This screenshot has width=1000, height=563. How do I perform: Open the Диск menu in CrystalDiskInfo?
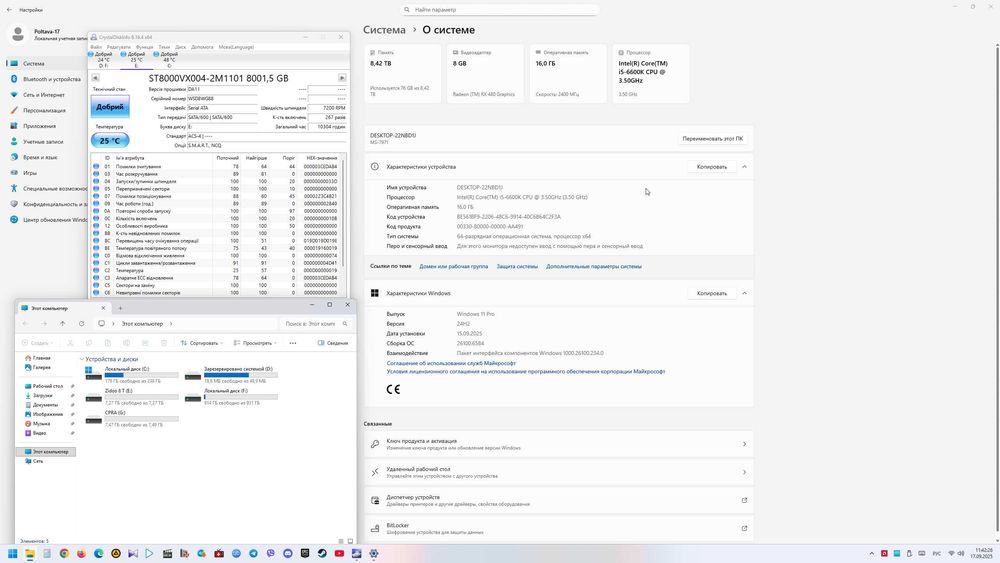(x=180, y=47)
